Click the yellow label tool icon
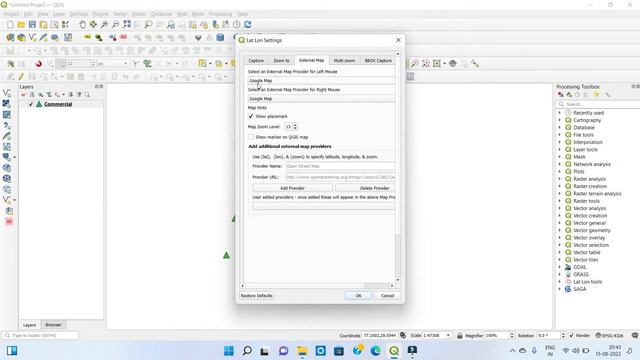 pyautogui.click(x=87, y=38)
